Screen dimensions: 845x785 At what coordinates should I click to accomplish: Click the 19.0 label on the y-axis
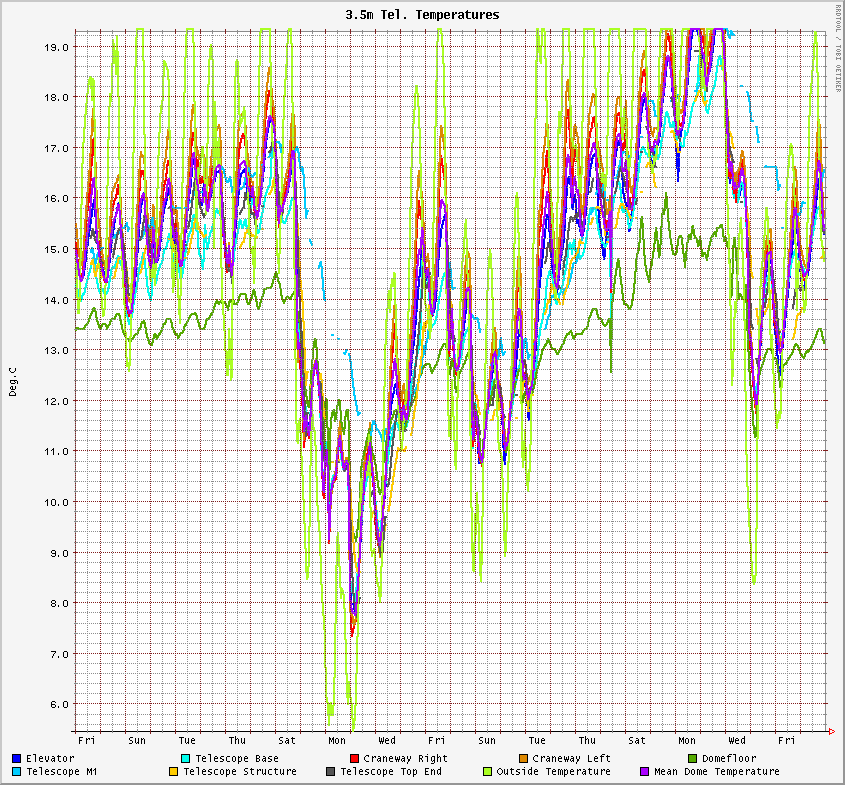click(x=57, y=47)
